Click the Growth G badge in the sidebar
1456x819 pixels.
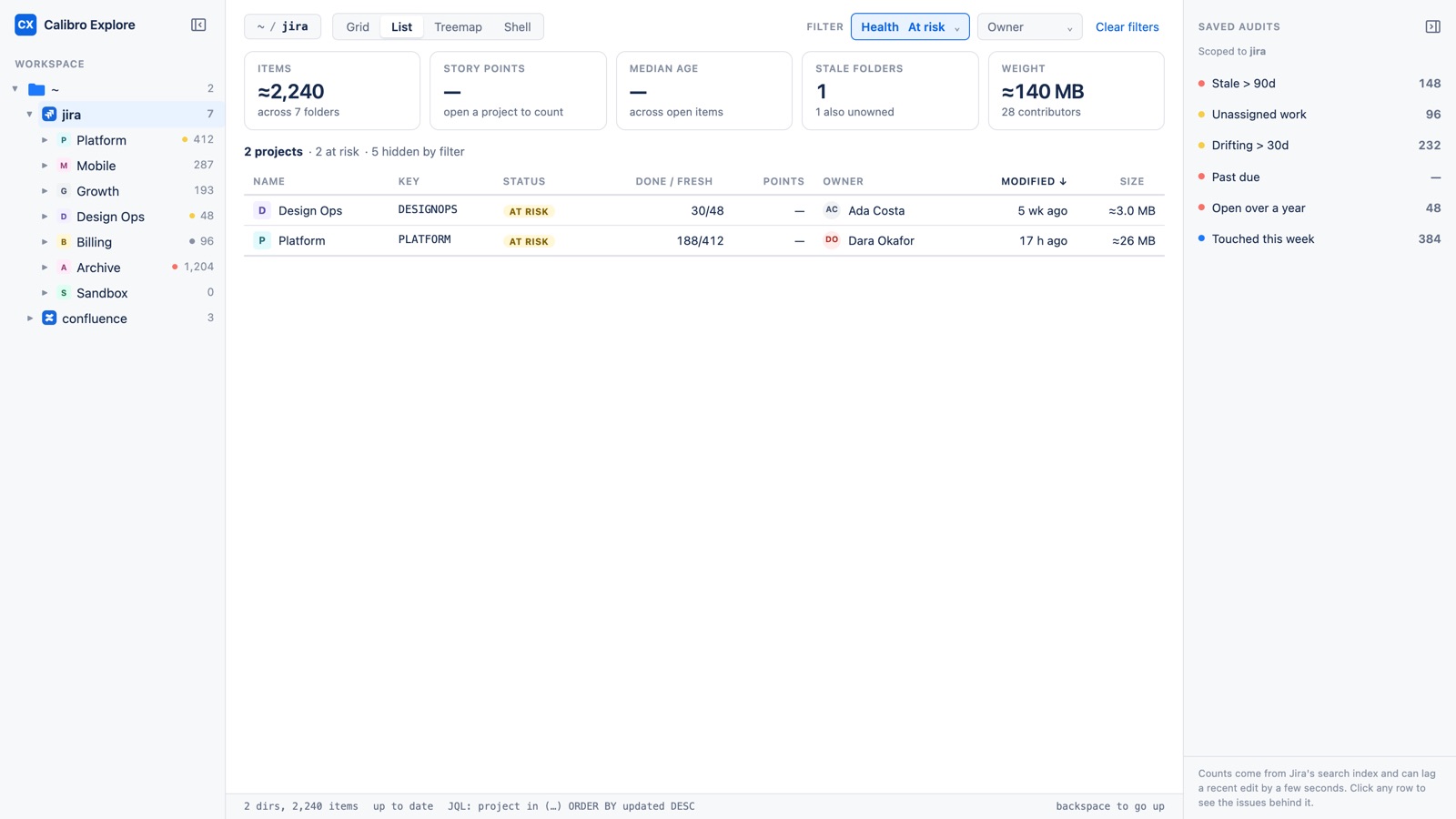[x=64, y=191]
